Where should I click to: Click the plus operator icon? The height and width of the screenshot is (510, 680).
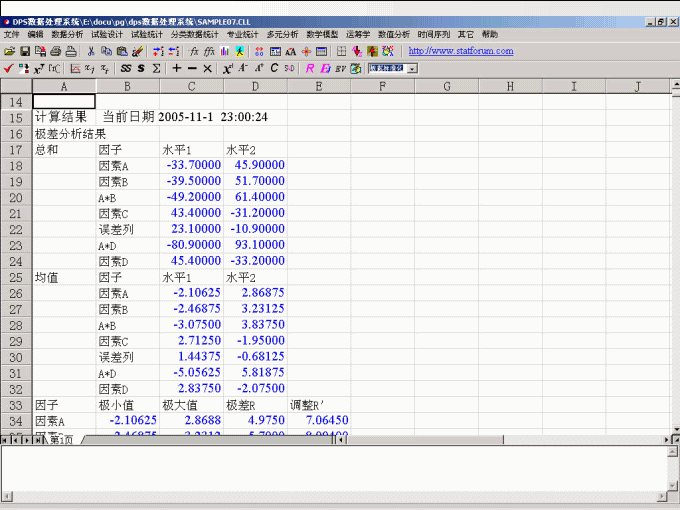(177, 68)
